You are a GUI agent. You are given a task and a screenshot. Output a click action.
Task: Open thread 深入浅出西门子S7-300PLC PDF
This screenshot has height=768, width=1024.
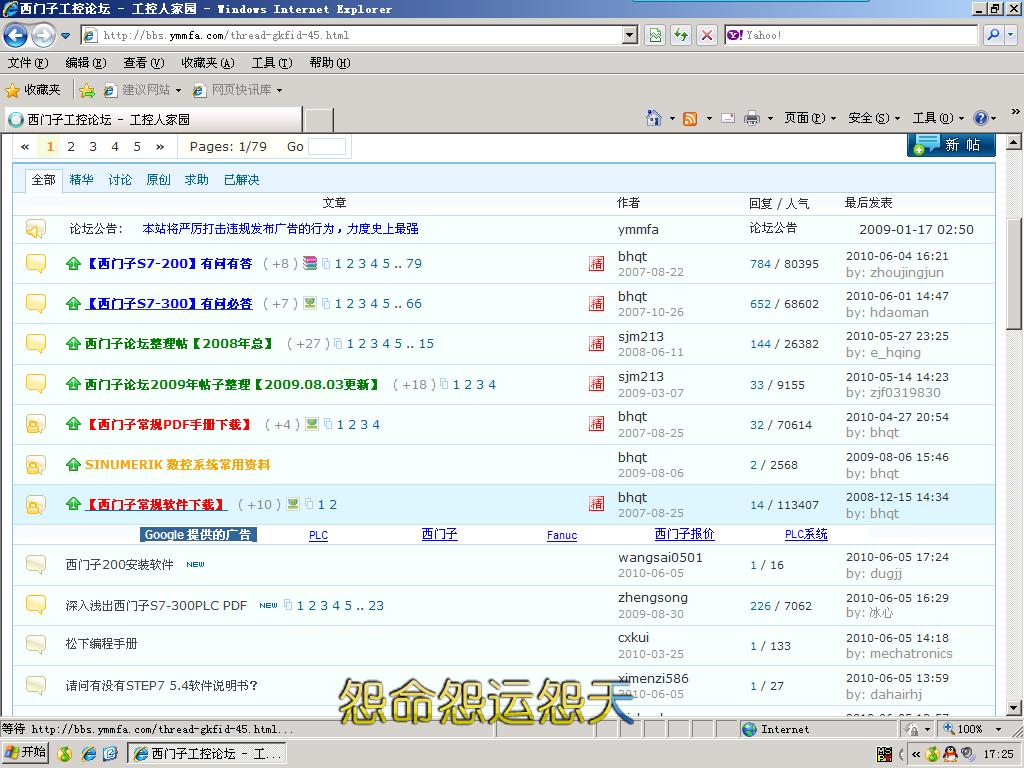(156, 605)
